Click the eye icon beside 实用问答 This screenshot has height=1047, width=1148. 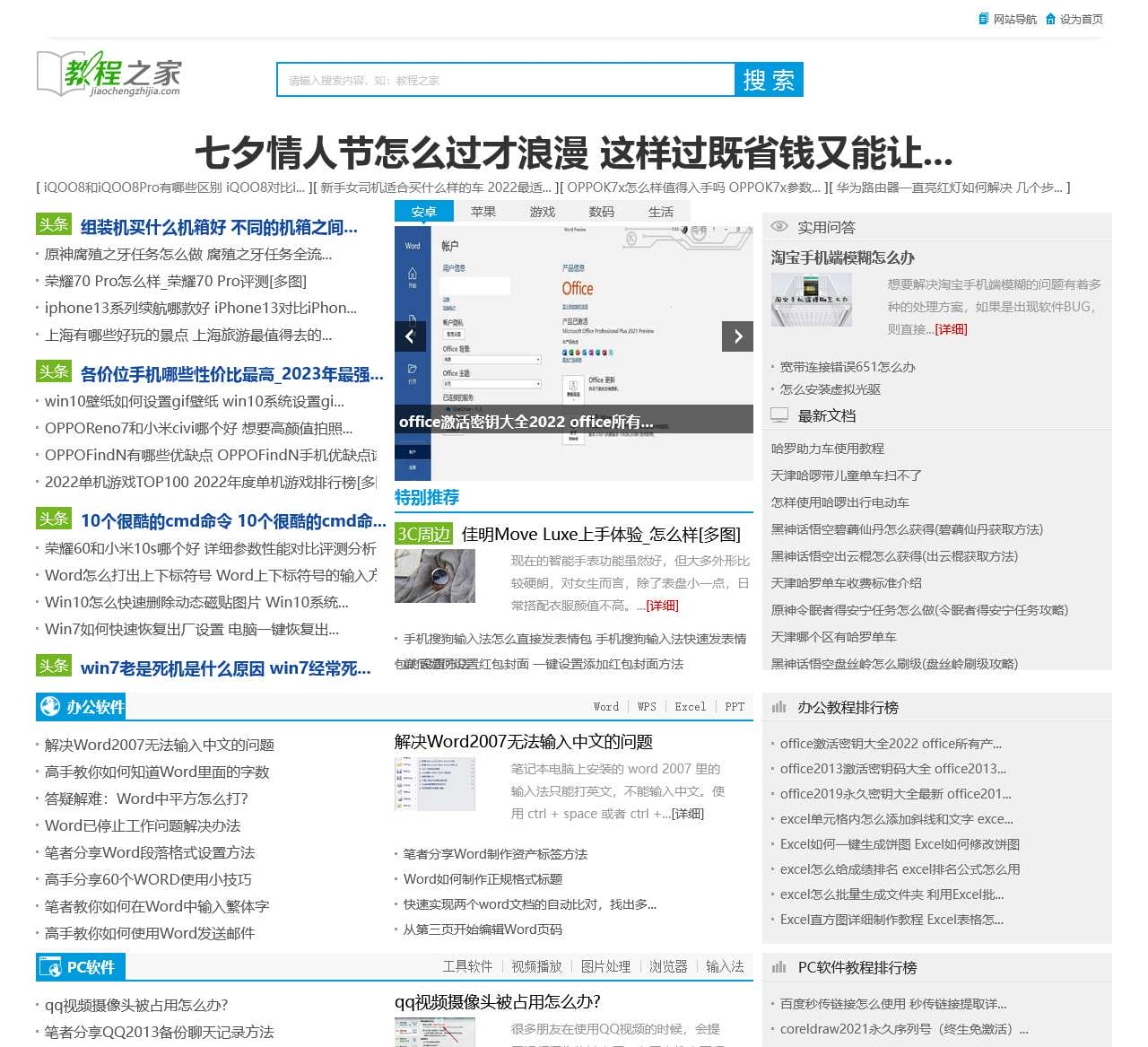click(x=779, y=227)
